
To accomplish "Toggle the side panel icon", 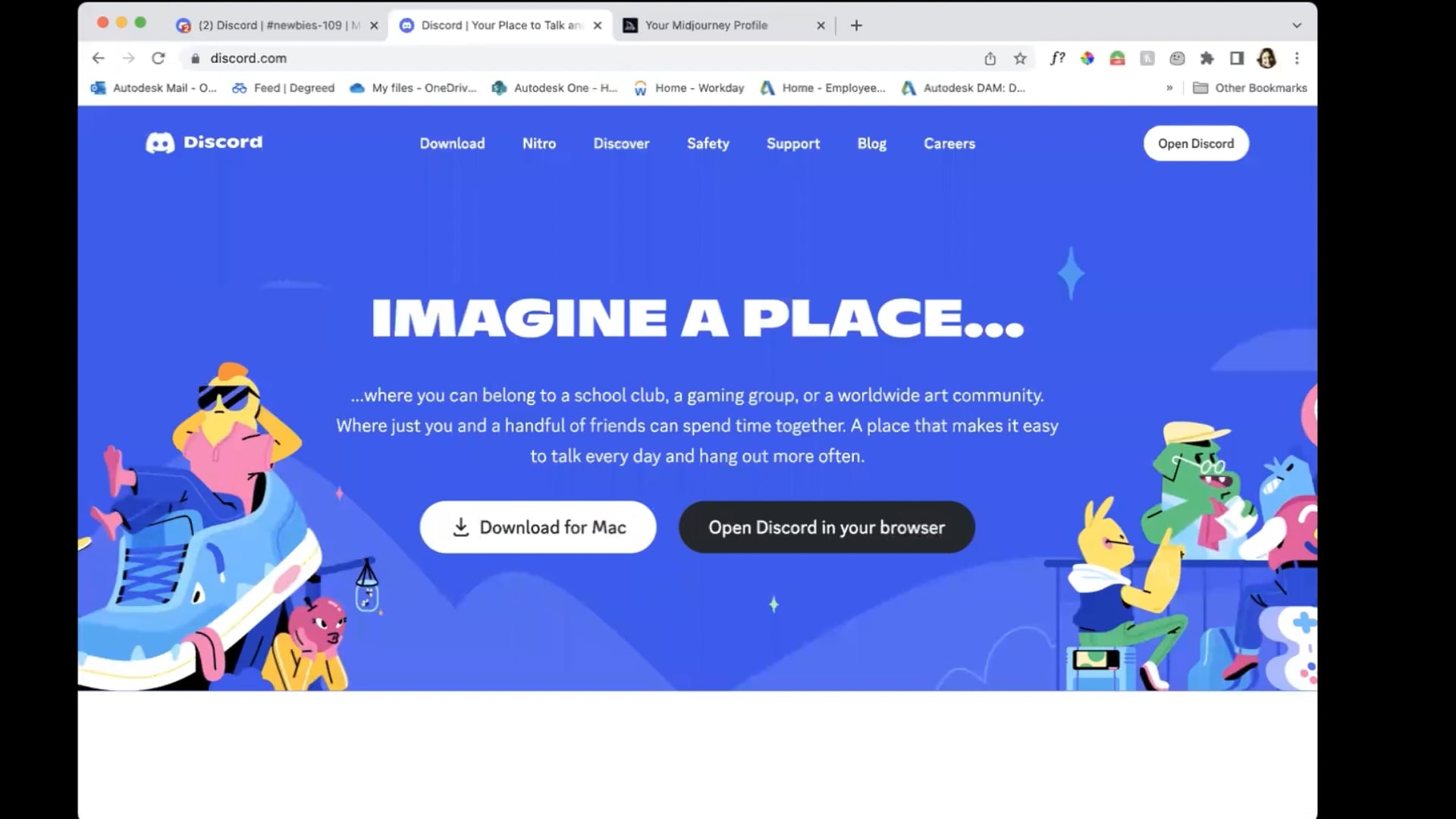I will (1237, 58).
